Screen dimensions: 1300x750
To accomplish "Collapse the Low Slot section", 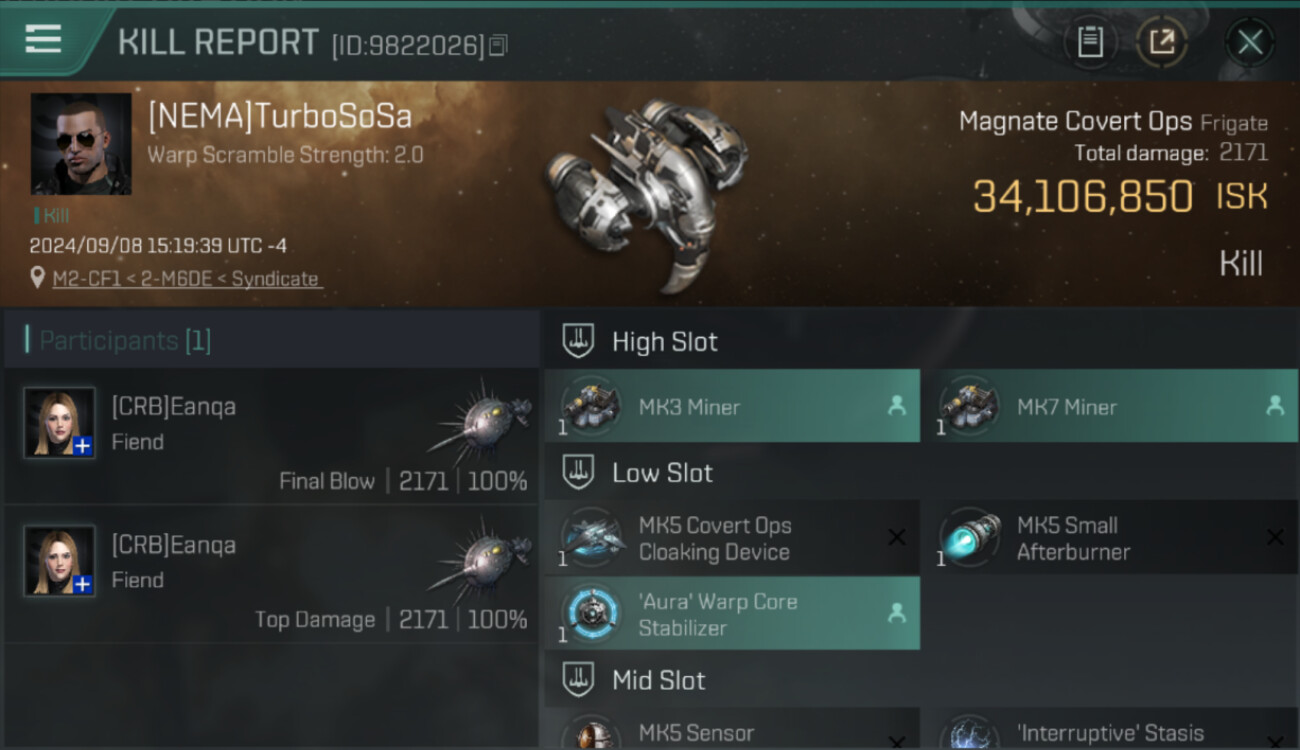I will 578,472.
